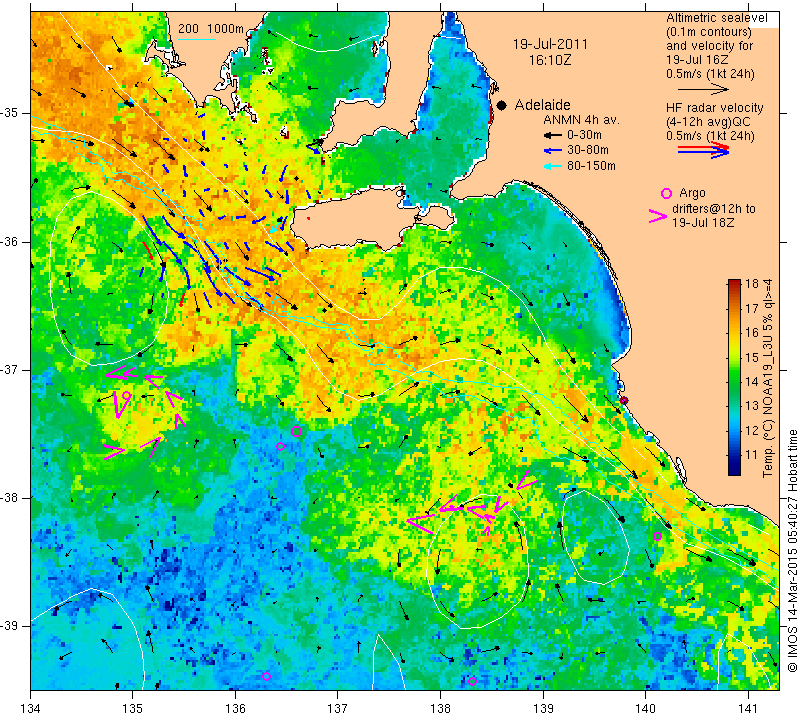Click the cyan 200m depth contour legend line
Viewport: 800px width, 720px height.
point(197,39)
